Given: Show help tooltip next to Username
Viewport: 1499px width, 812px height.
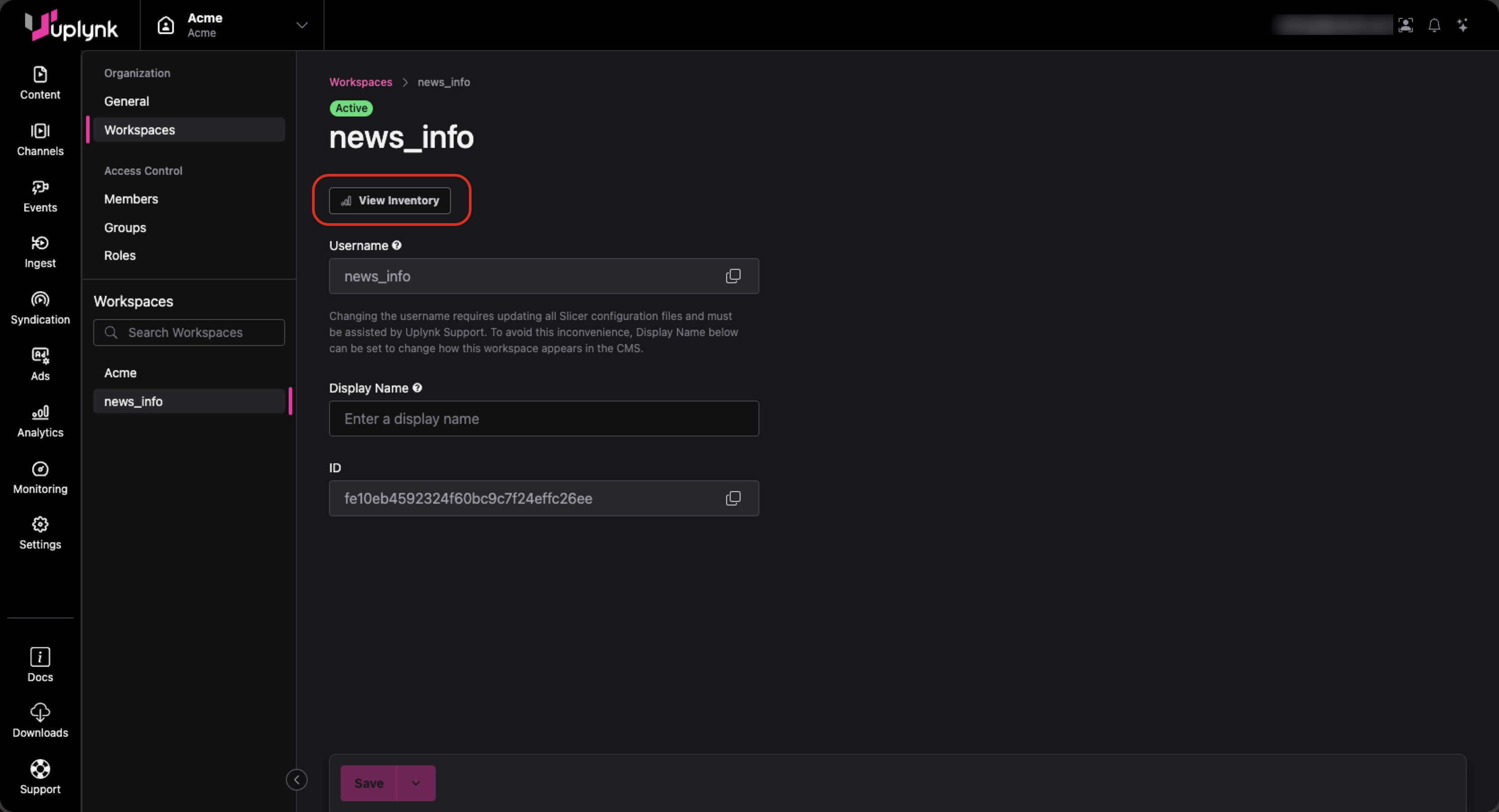Looking at the screenshot, I should click(x=397, y=246).
